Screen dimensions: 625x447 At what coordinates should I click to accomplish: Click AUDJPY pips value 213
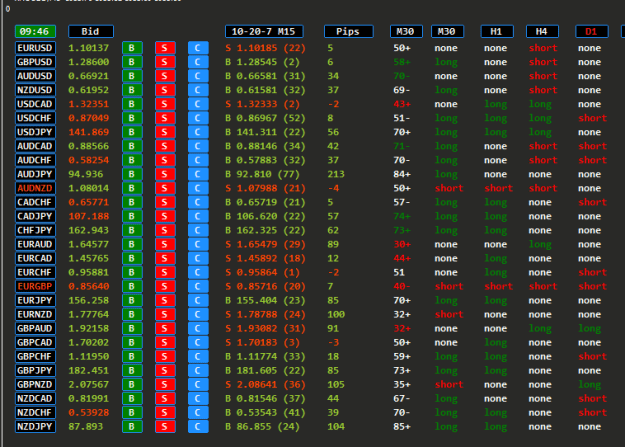[x=336, y=174]
